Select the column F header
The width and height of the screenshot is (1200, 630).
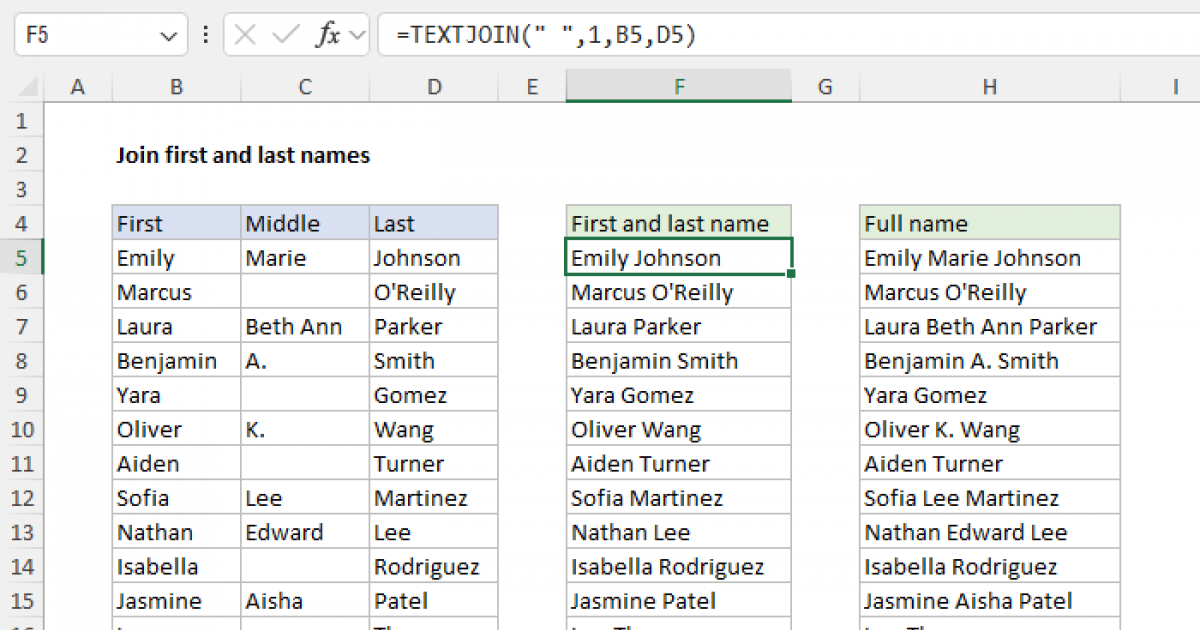click(x=678, y=87)
